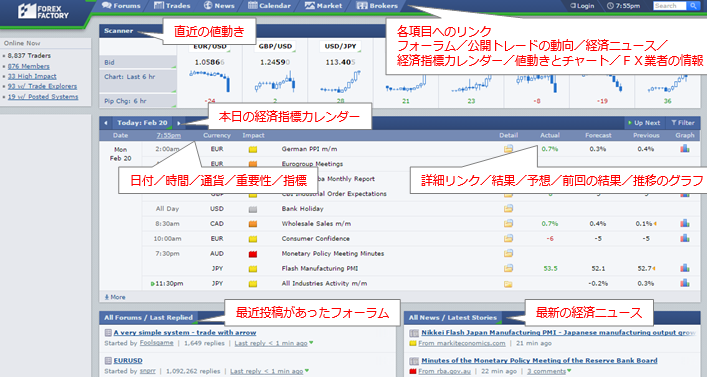Focus the Search input field
This screenshot has width=707, height=377.
tap(670, 6)
